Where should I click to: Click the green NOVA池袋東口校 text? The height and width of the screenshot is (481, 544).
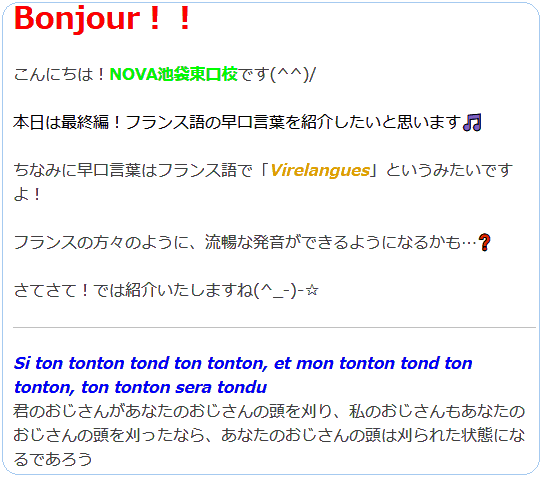tap(173, 74)
